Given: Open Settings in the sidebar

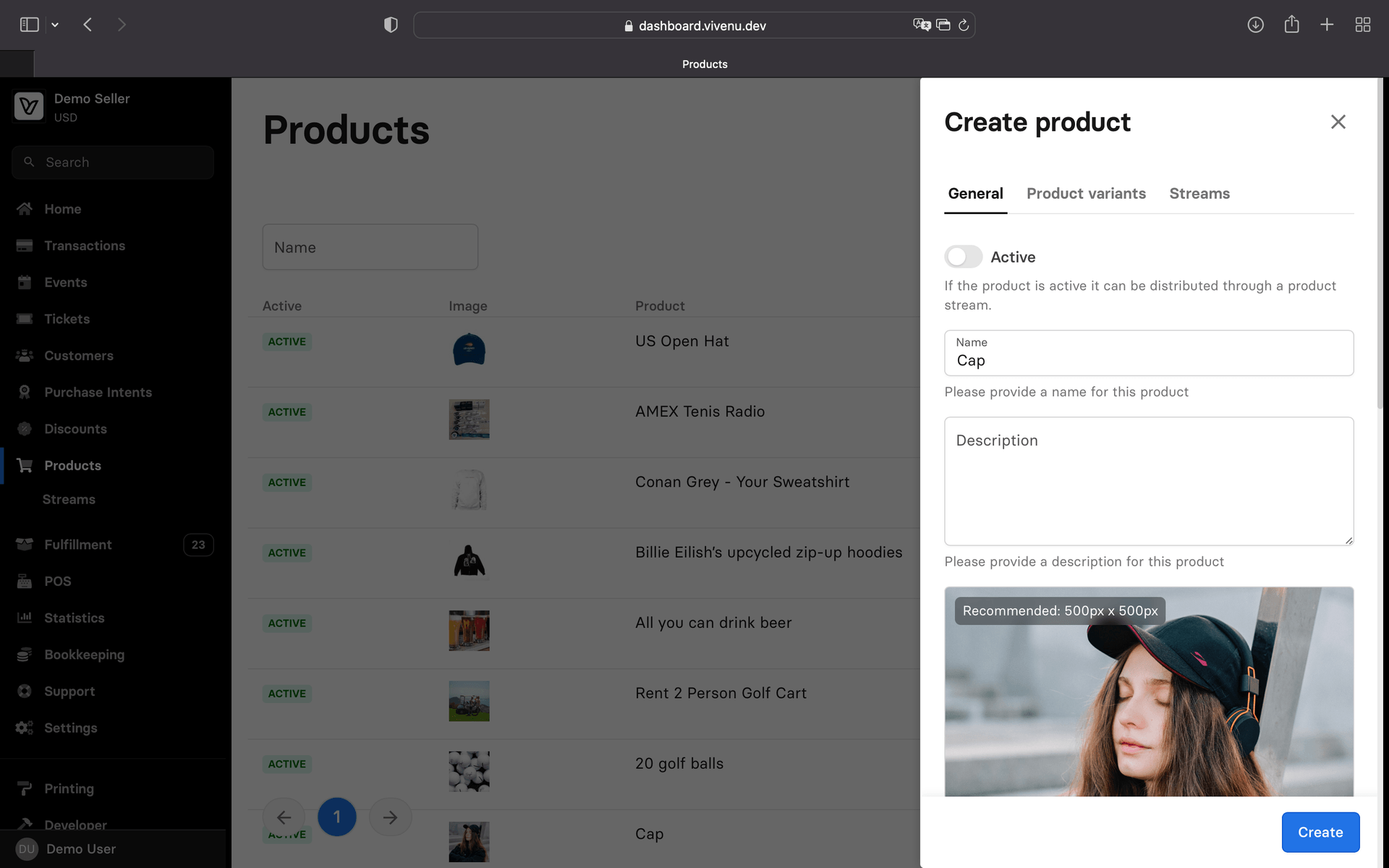Looking at the screenshot, I should pyautogui.click(x=70, y=728).
